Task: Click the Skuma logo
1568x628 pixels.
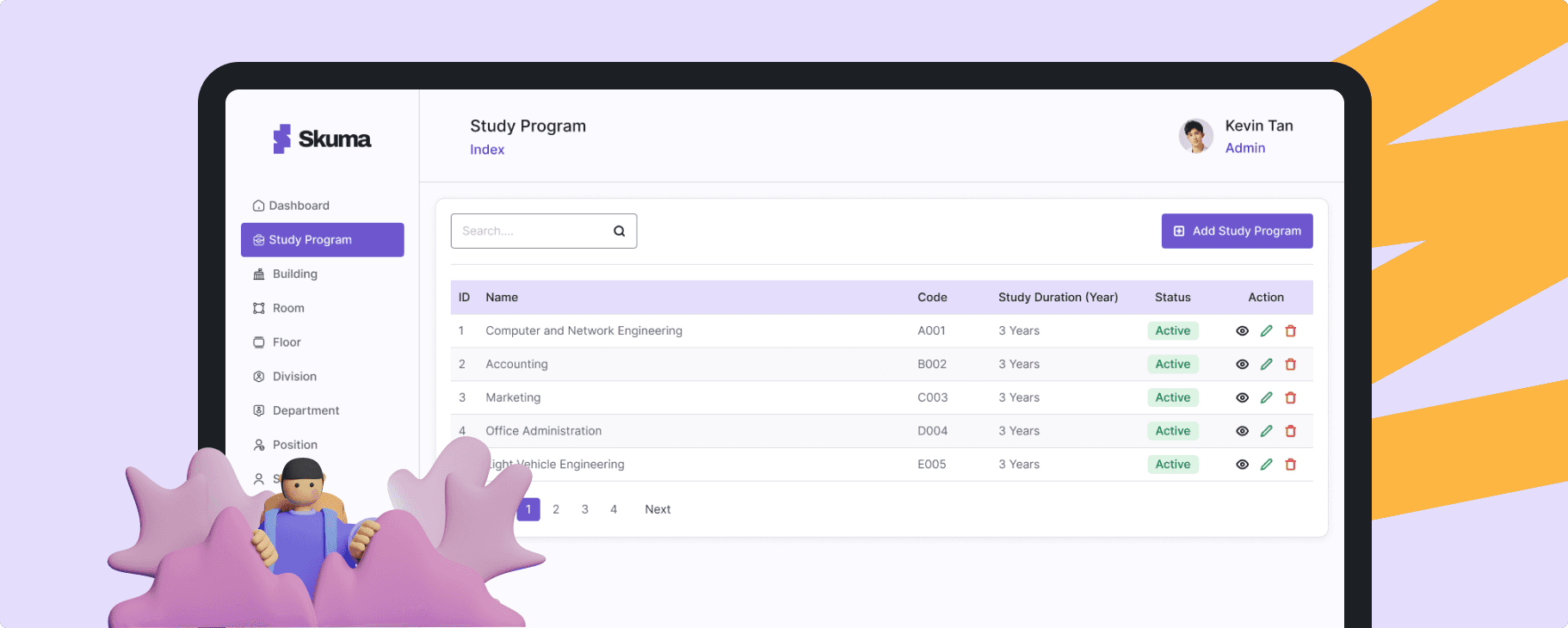Action: point(322,139)
